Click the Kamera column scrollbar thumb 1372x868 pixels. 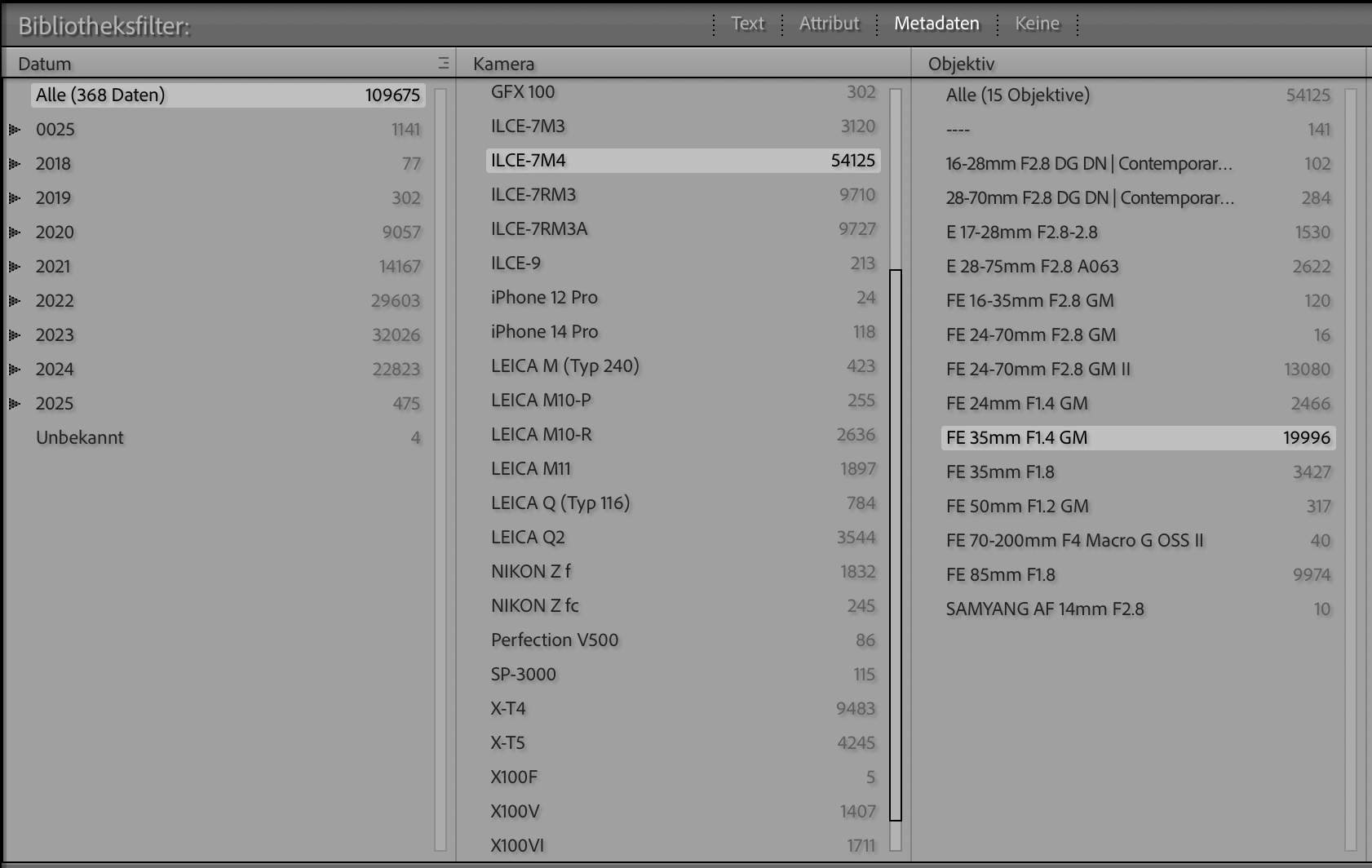point(896,544)
